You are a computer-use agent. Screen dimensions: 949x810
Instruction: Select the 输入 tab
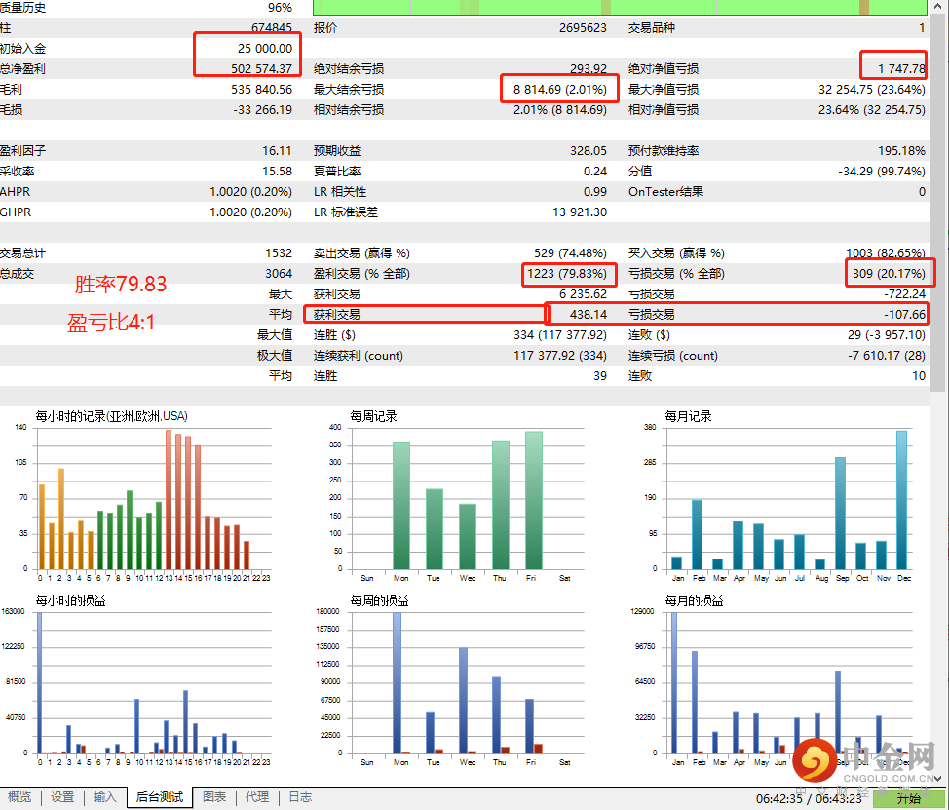[x=105, y=797]
